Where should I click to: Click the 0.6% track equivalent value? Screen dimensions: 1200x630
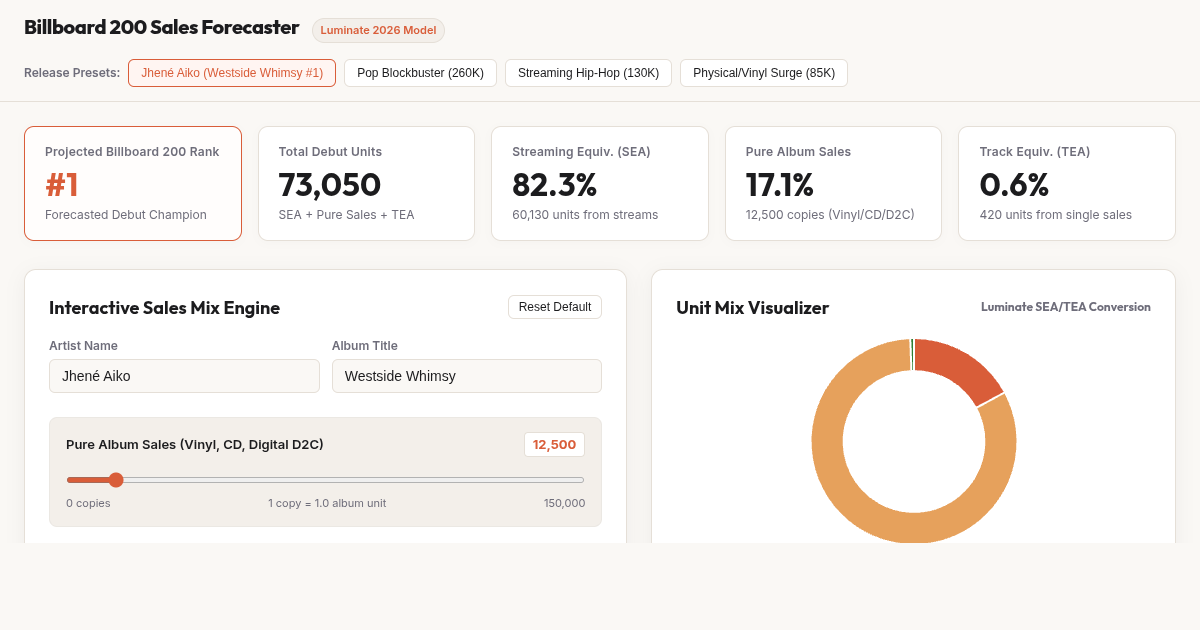pos(1014,185)
